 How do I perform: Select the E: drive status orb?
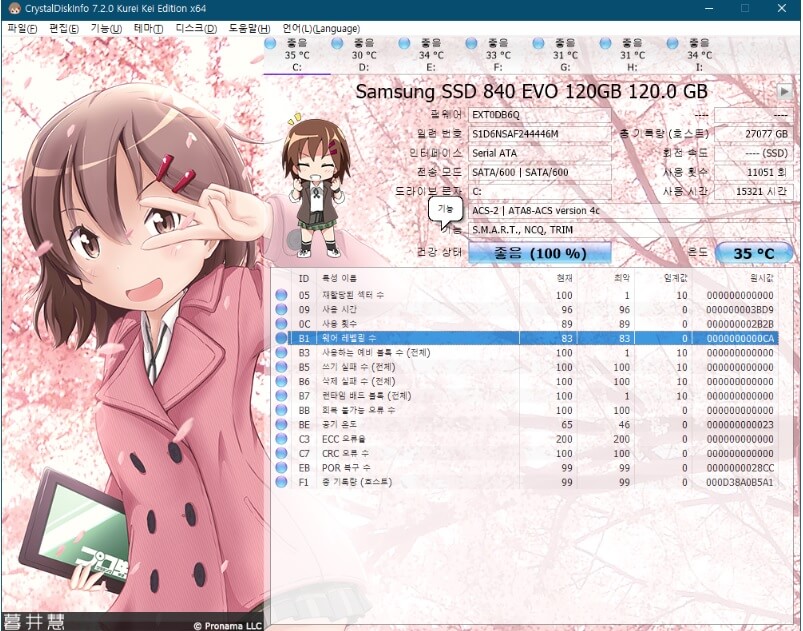404,44
